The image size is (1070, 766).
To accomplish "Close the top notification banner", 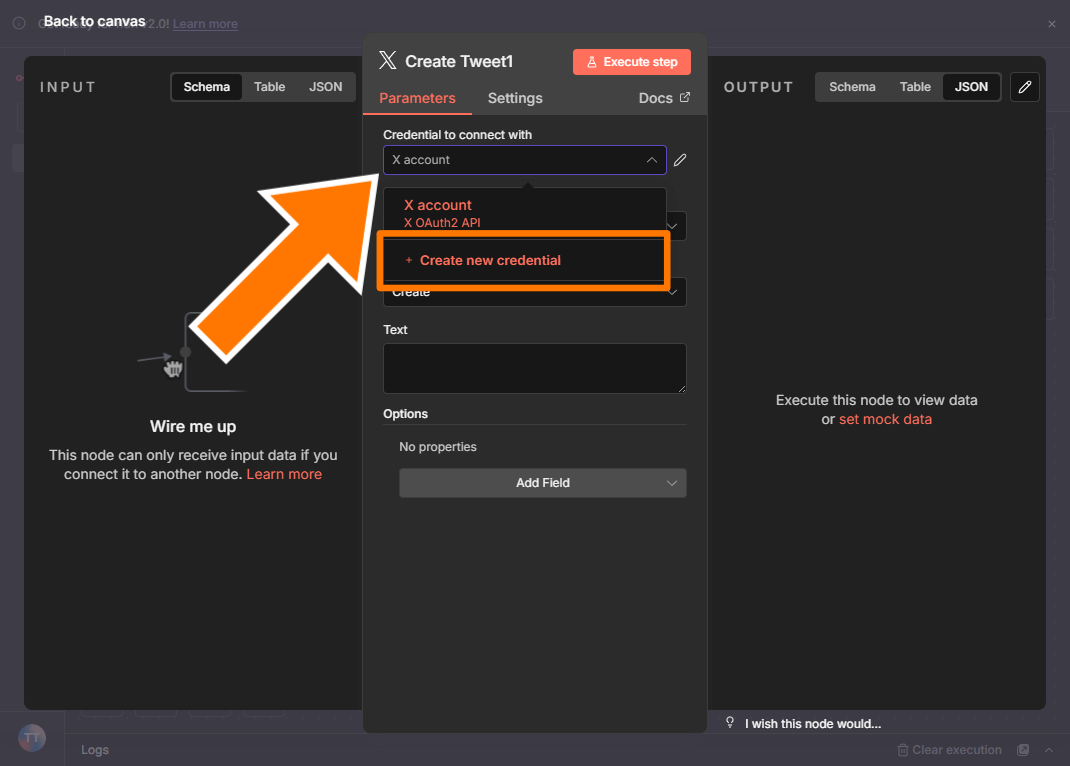I will click(x=1051, y=24).
